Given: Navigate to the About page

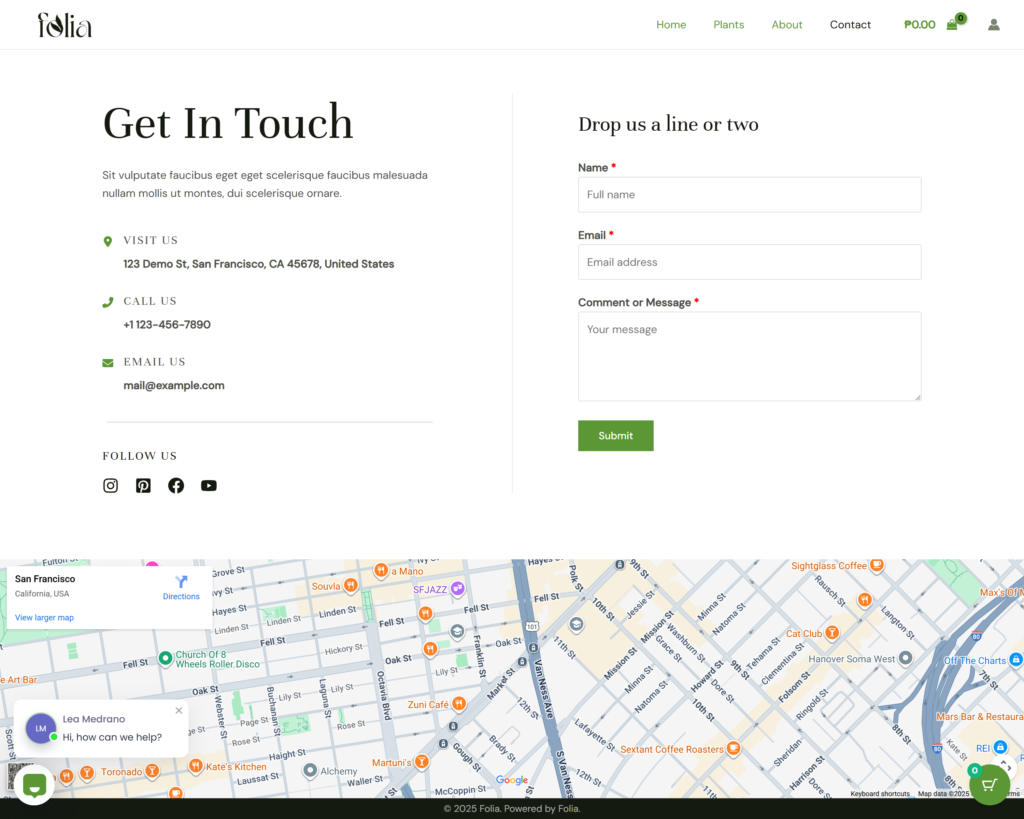Looking at the screenshot, I should pos(787,25).
